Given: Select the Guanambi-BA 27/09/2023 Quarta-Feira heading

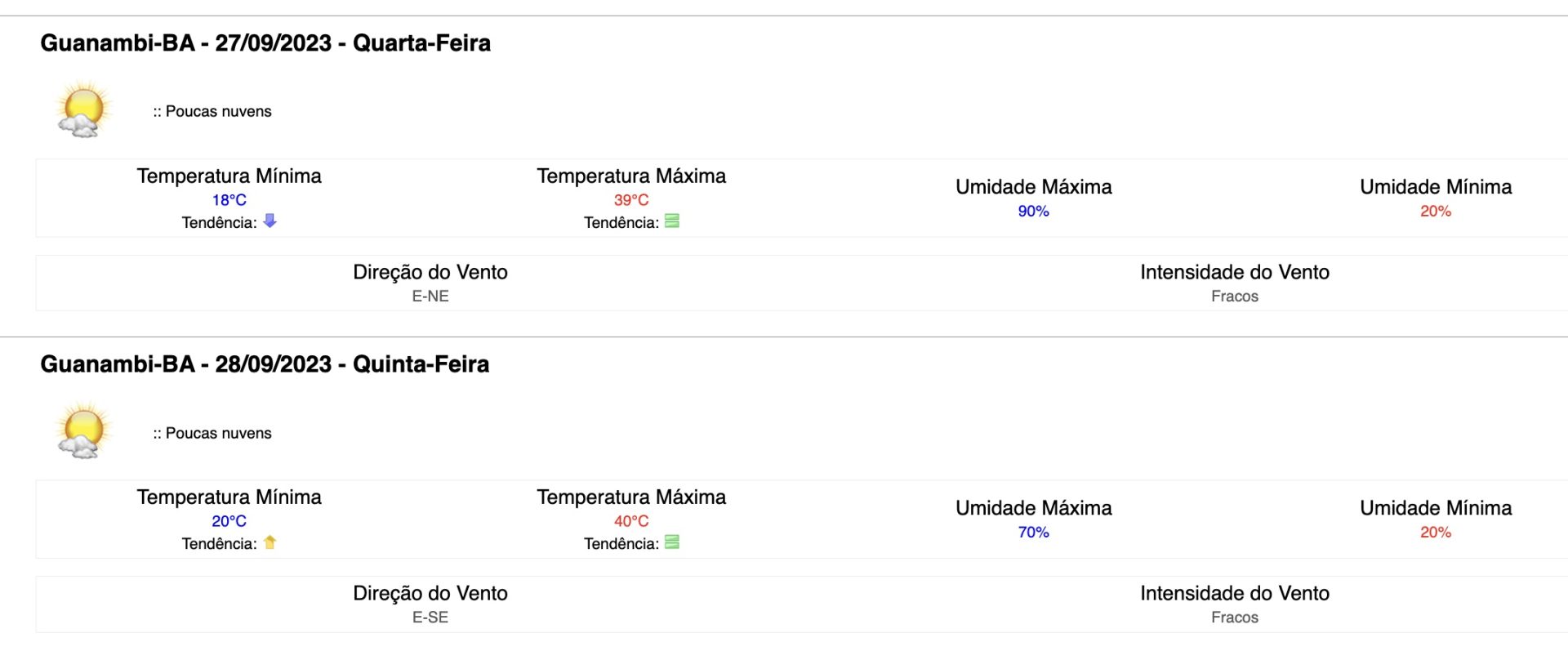Looking at the screenshot, I should click(x=265, y=42).
